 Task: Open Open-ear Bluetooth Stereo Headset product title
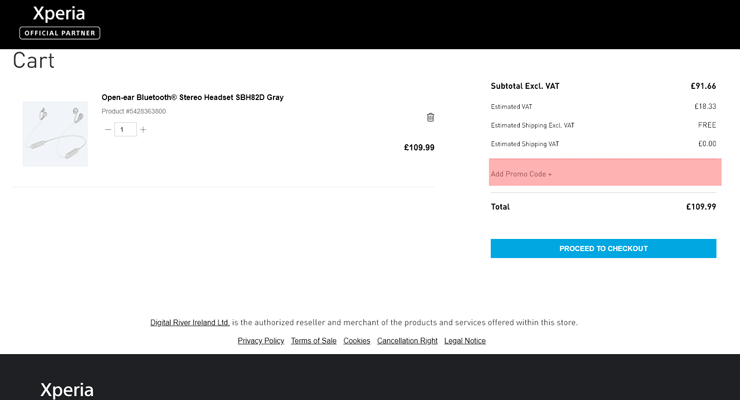193,97
